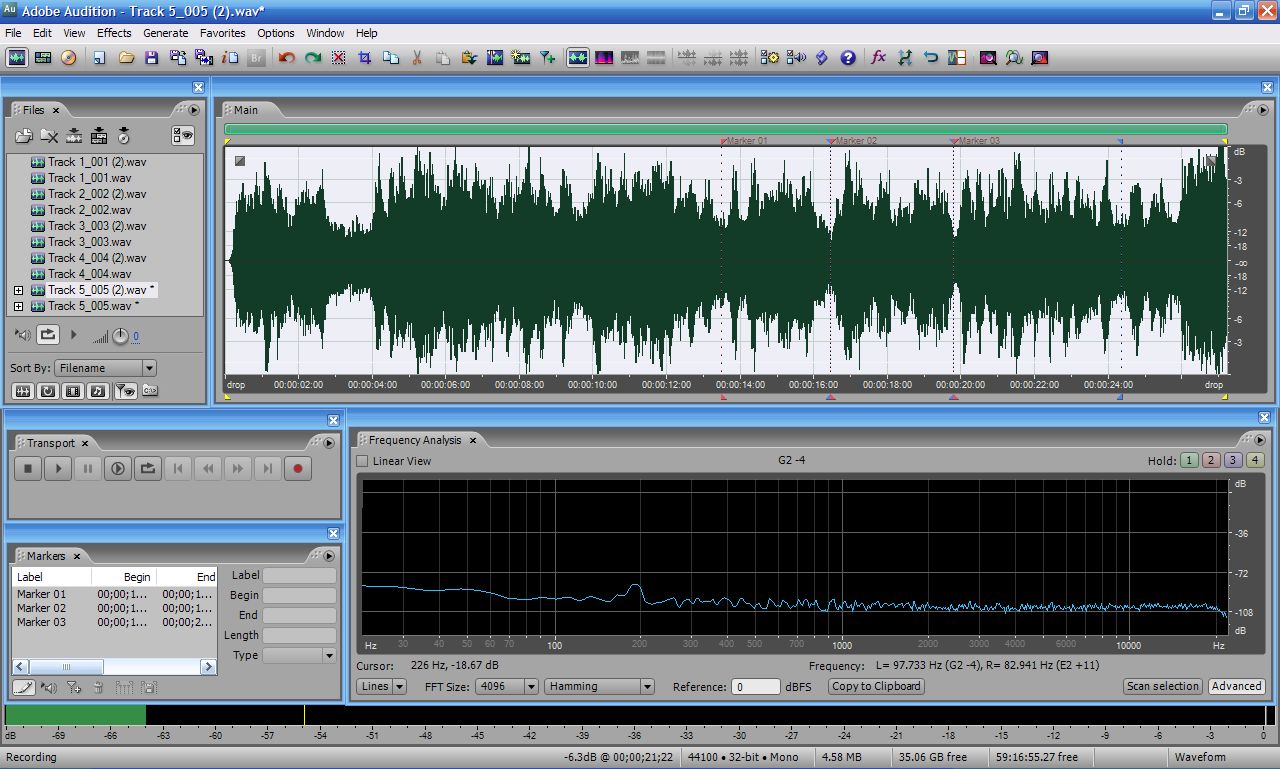
Task: Click the Stop button in Transport
Action: pos(28,468)
